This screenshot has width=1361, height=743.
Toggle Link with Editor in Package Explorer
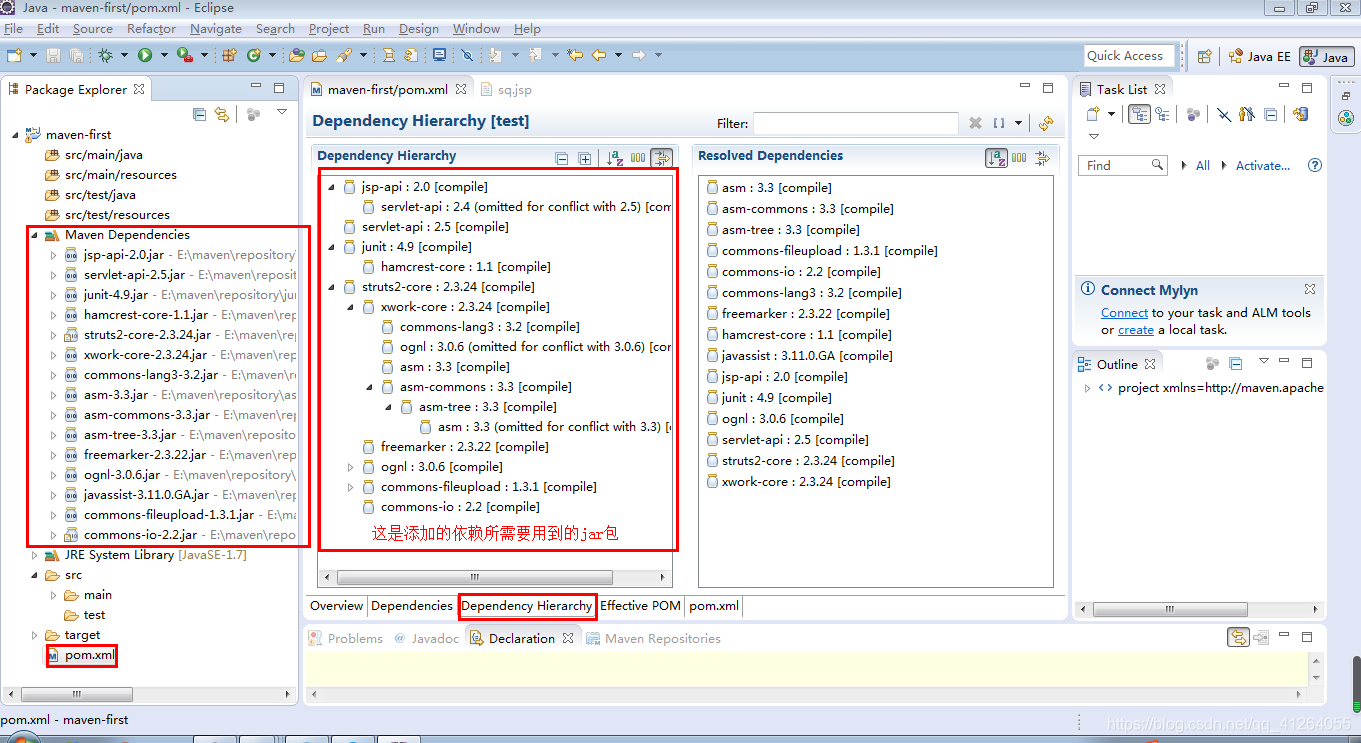click(222, 114)
